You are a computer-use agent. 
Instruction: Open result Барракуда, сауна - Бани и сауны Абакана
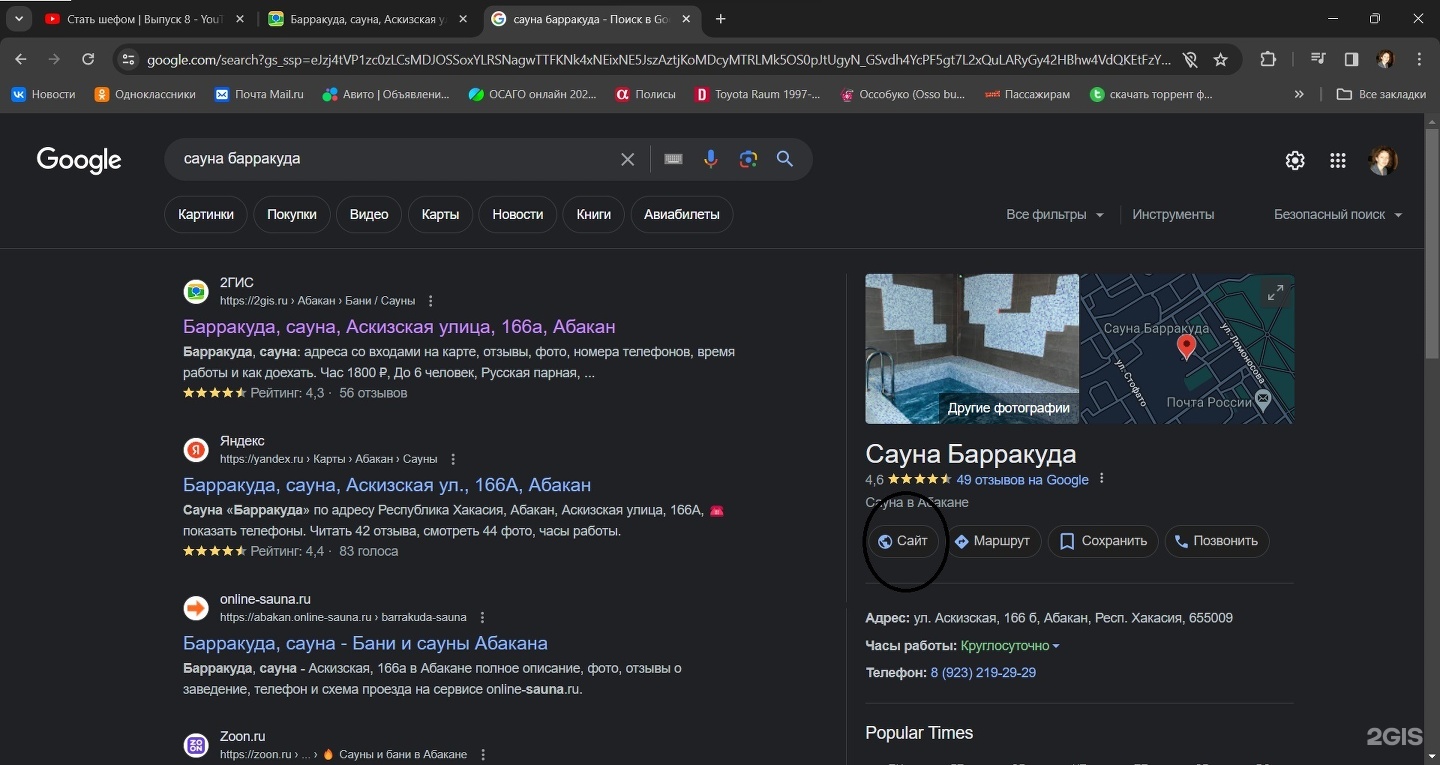click(x=365, y=643)
